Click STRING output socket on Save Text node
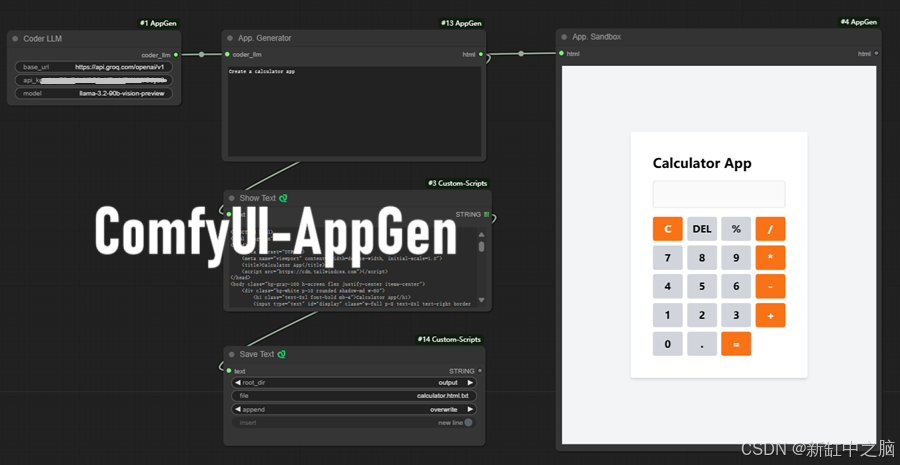 480,371
